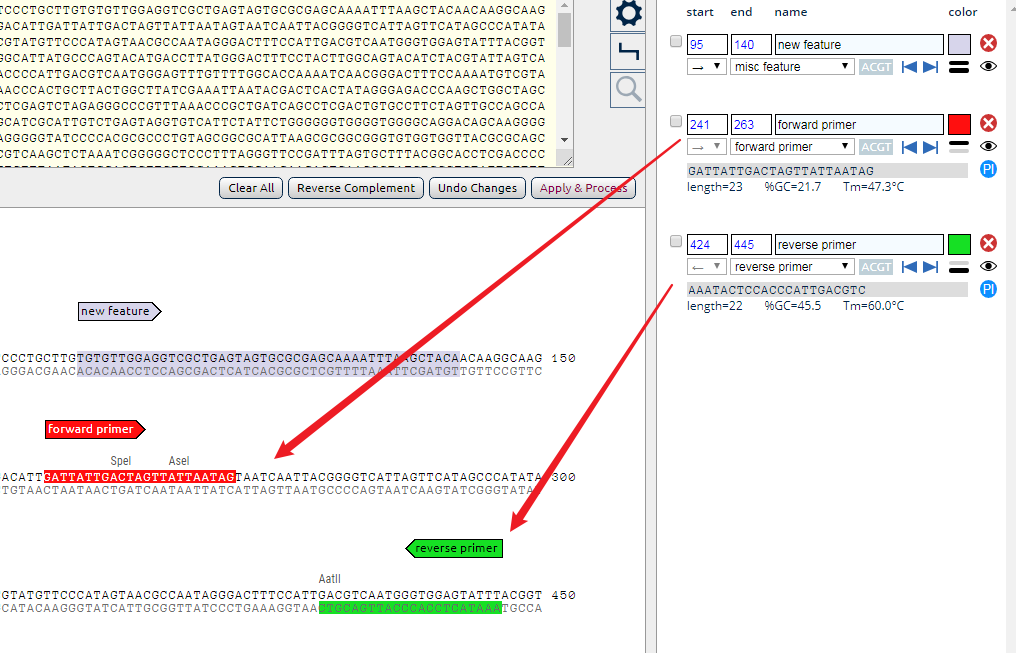Screen dimensions: 1016x653
Task: Click the Reverse Complement button
Action: [357, 188]
